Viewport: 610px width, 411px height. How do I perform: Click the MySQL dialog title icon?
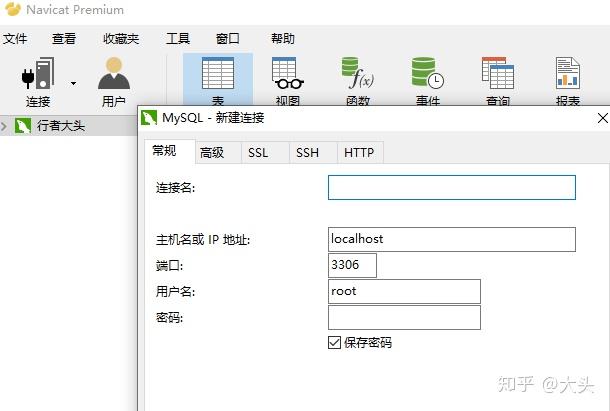(149, 117)
